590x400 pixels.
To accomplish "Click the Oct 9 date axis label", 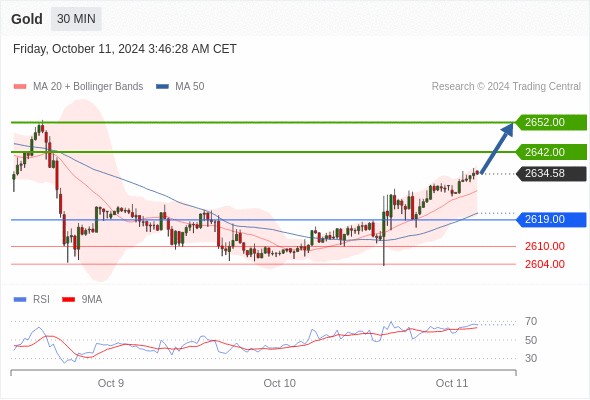I will pos(111,383).
